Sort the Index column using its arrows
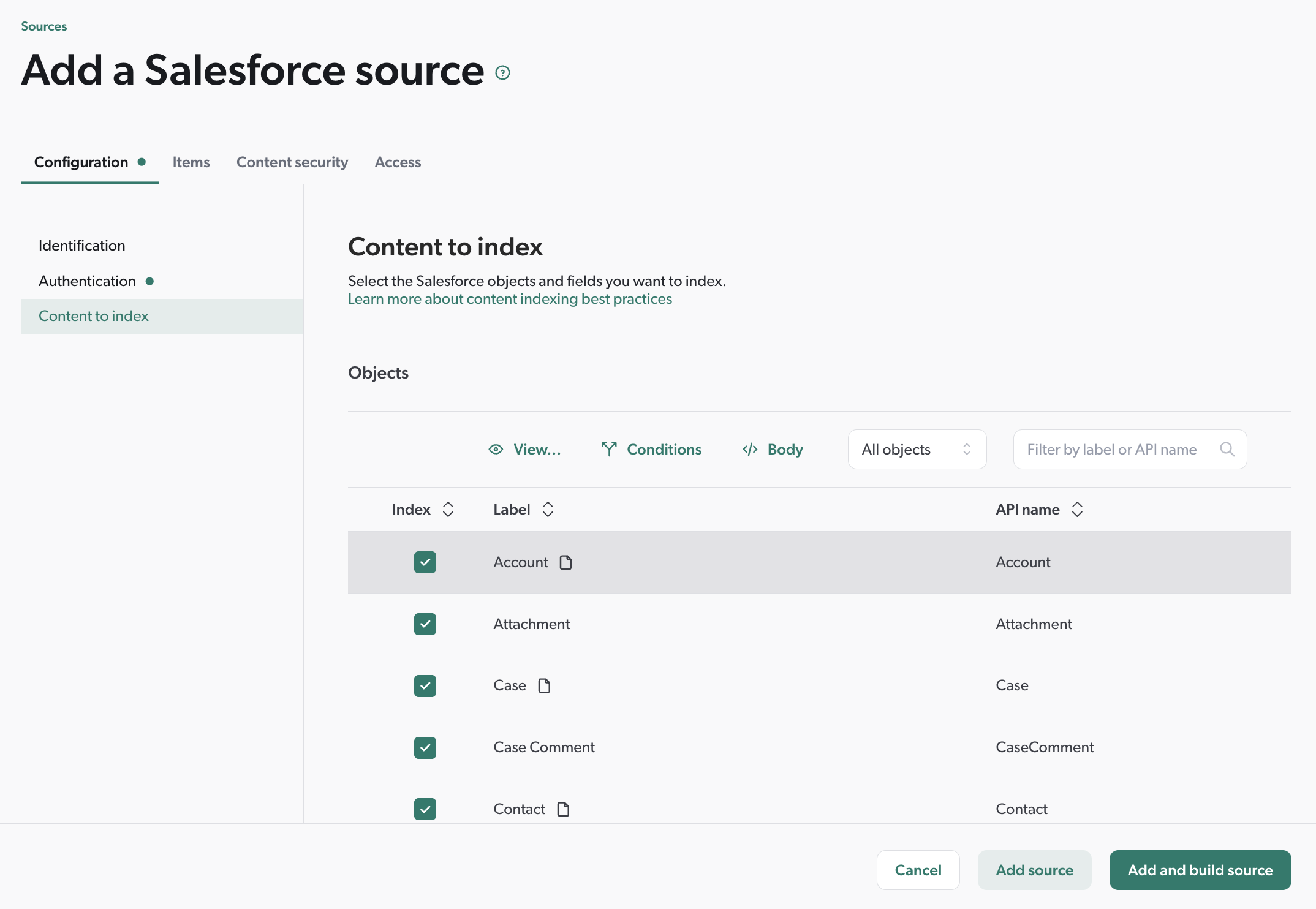The height and width of the screenshot is (909, 1316). pyautogui.click(x=448, y=508)
